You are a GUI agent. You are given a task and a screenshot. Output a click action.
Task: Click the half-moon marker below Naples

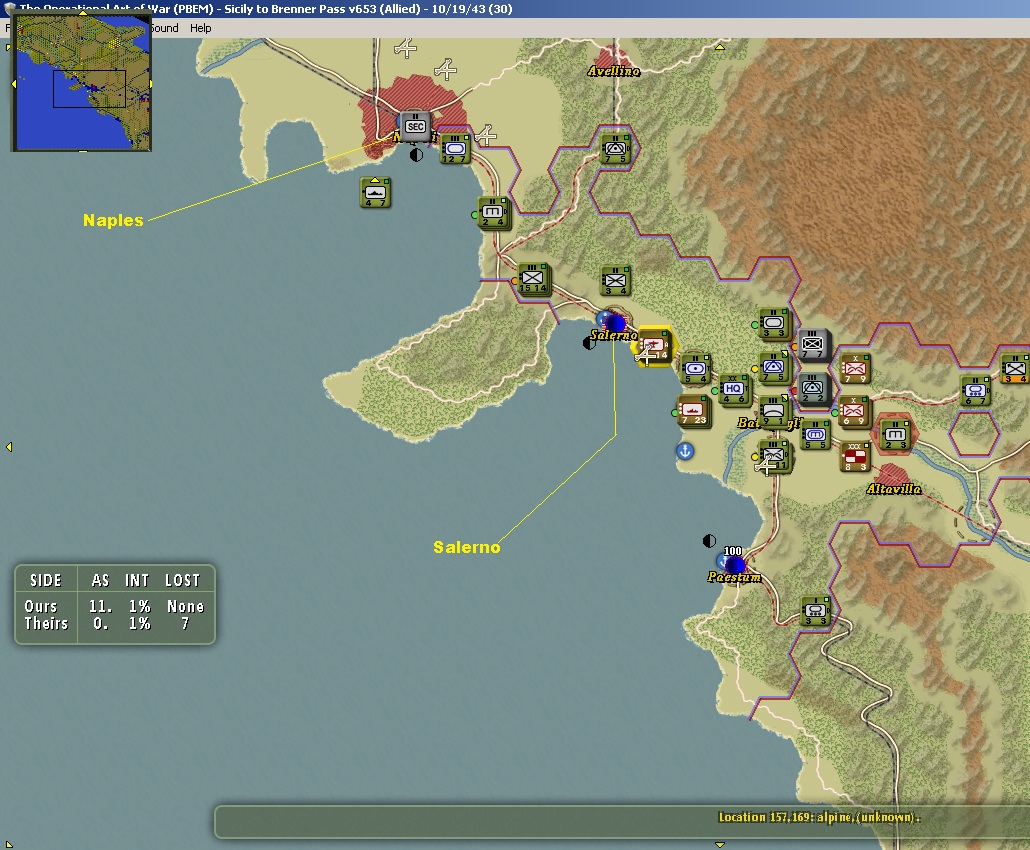pos(416,155)
